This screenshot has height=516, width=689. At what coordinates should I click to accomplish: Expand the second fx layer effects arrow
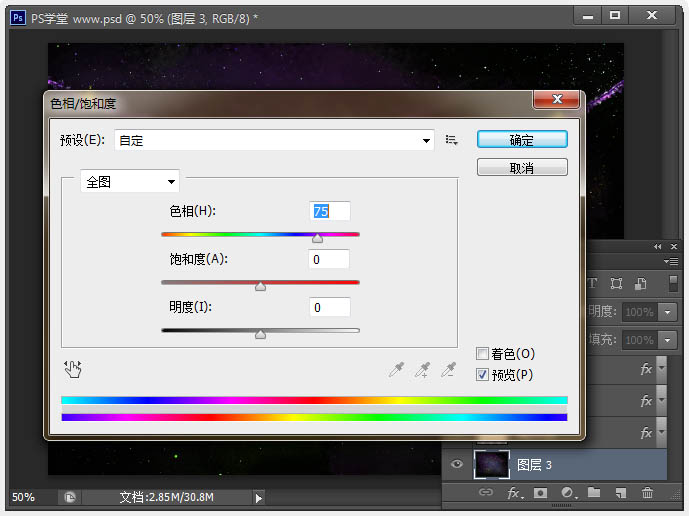[x=661, y=400]
